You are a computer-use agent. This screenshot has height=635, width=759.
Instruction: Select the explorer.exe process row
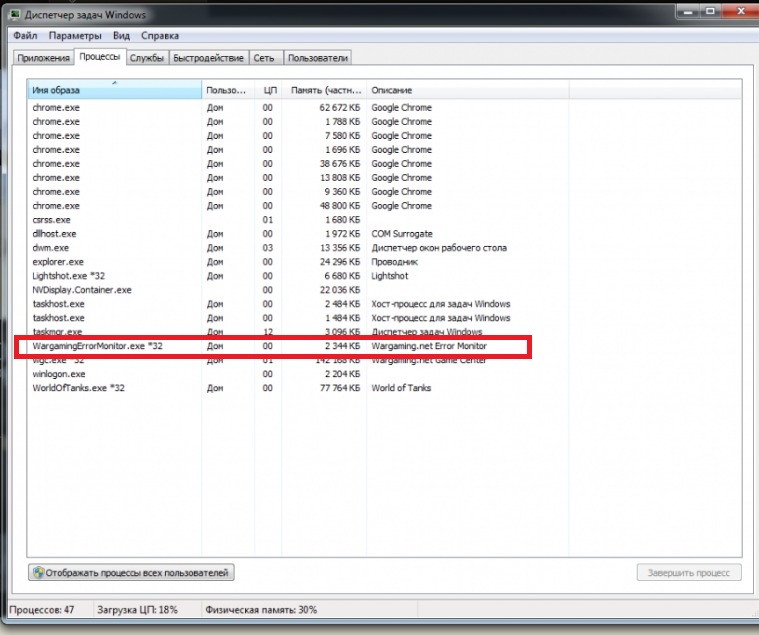pos(384,262)
